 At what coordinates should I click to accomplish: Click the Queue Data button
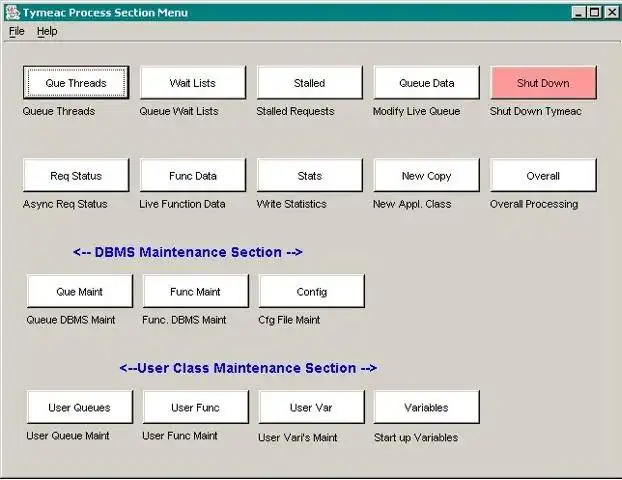tap(426, 83)
